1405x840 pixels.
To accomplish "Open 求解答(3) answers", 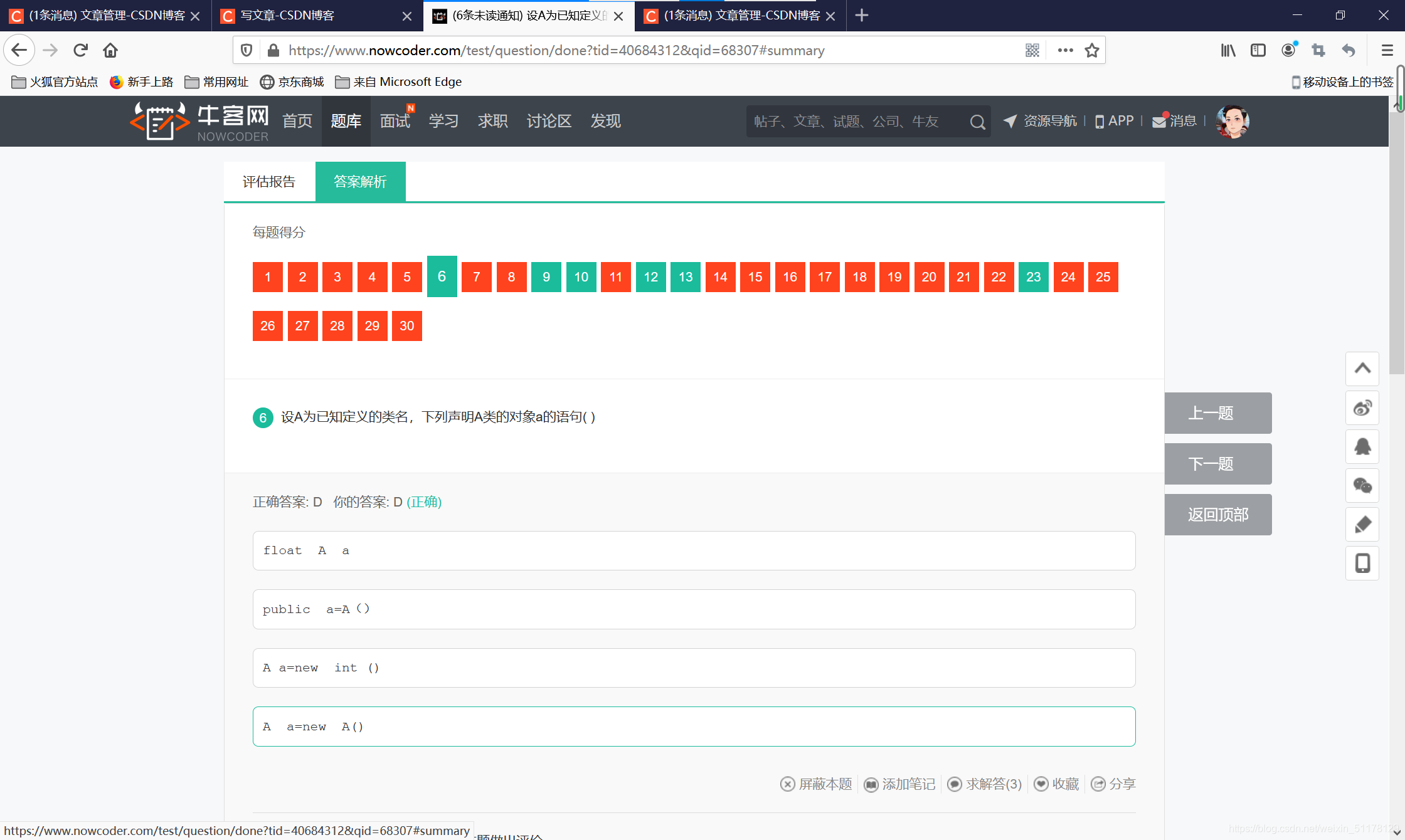I will click(985, 784).
